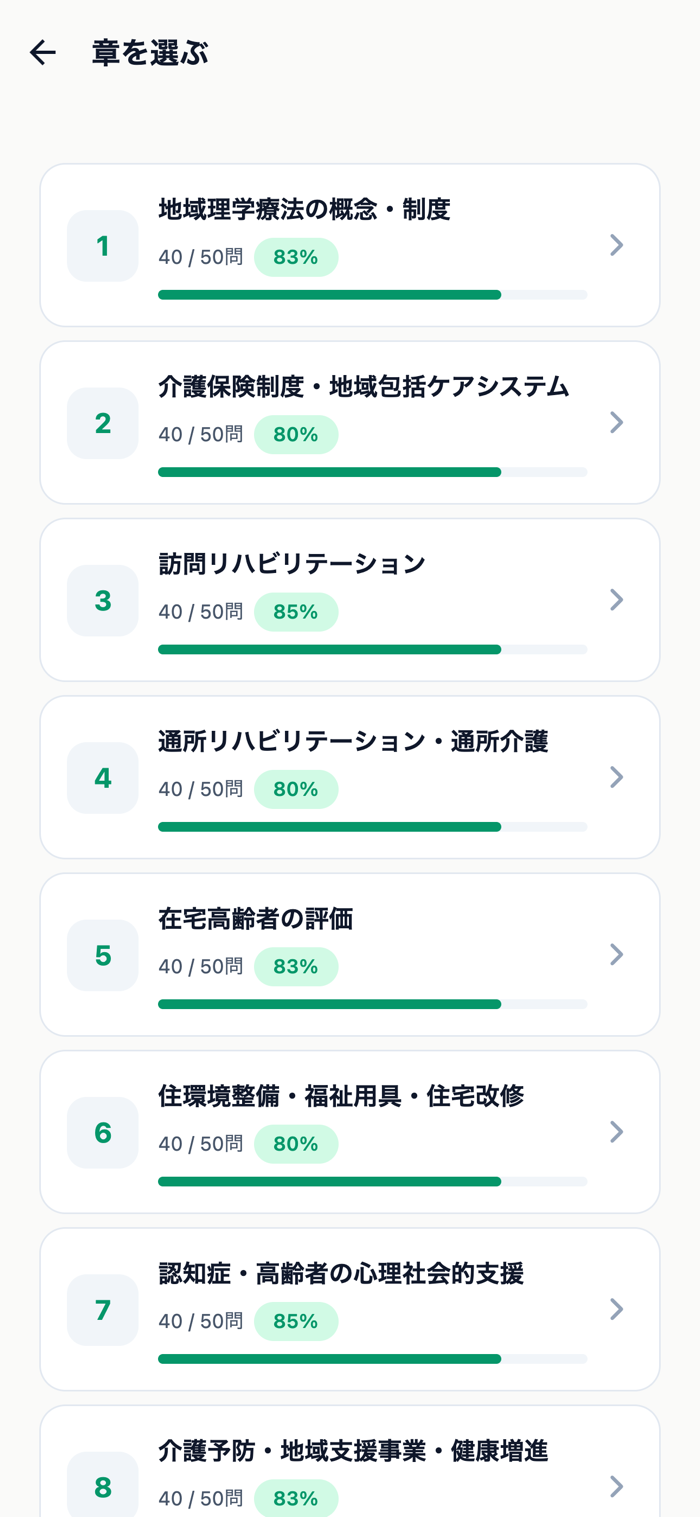Select chapter number 8 badge
Viewport: 700px width, 1517px height.
coord(103,1486)
